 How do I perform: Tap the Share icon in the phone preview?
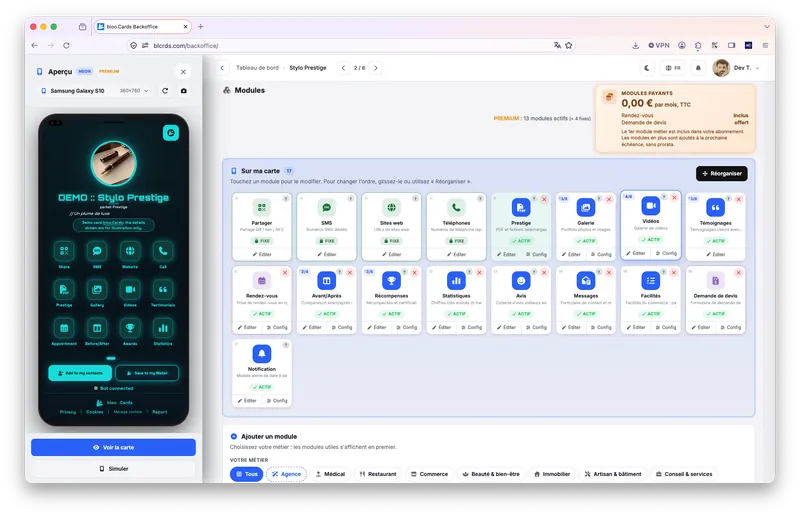point(64,251)
